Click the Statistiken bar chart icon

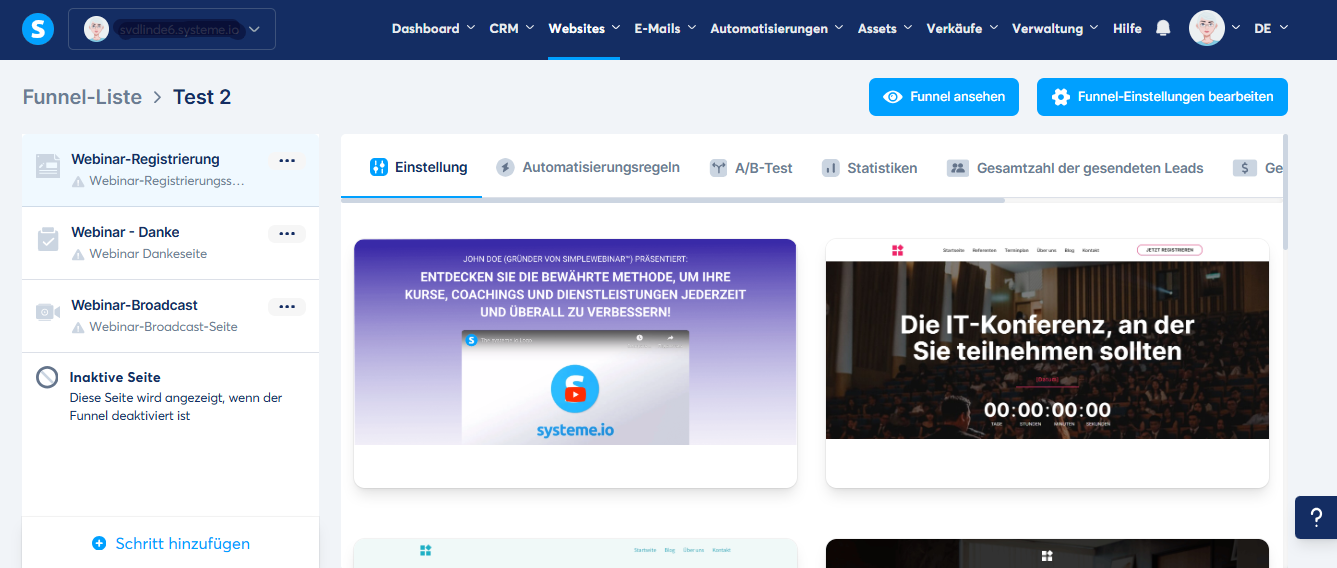pyautogui.click(x=830, y=168)
